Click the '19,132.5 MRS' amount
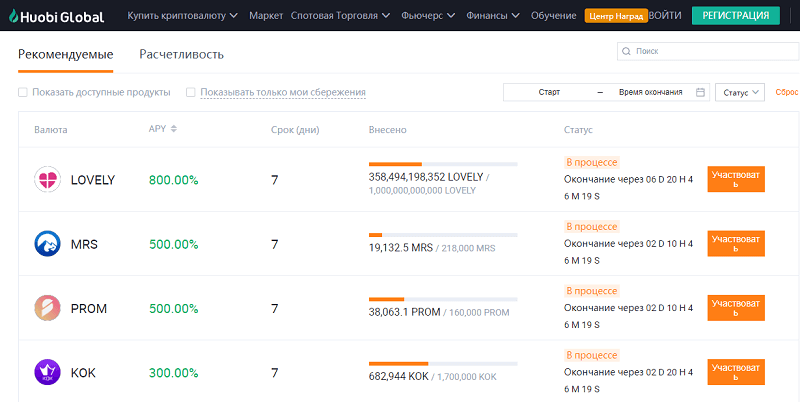The height and width of the screenshot is (402, 800). click(401, 248)
